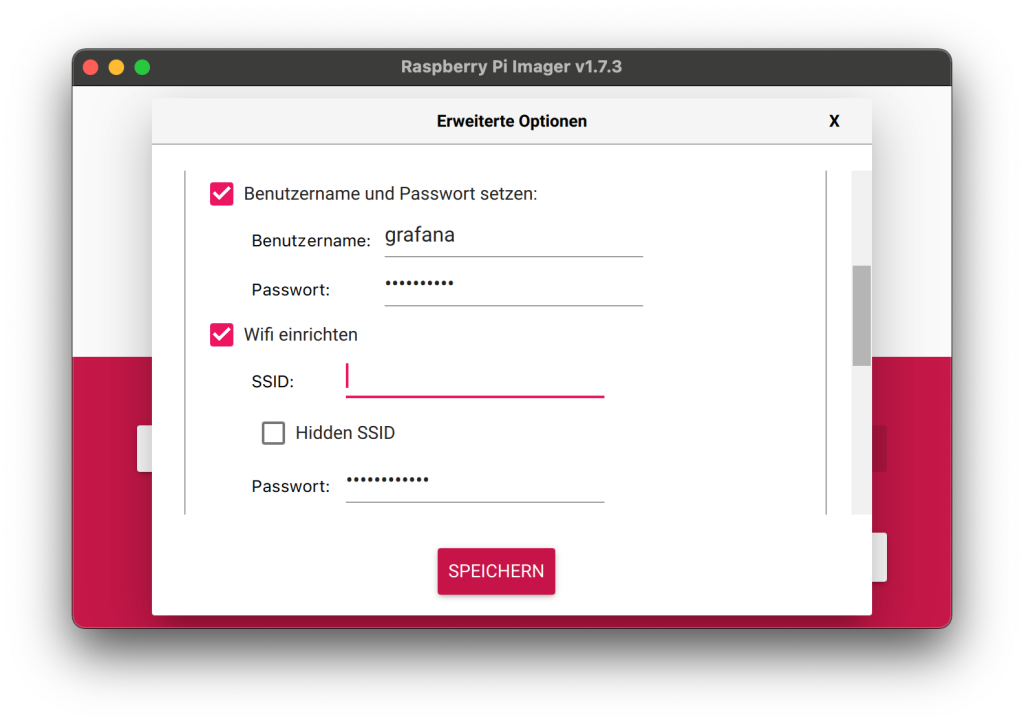Click the Raspberry Pi Imager title bar

[x=511, y=66]
